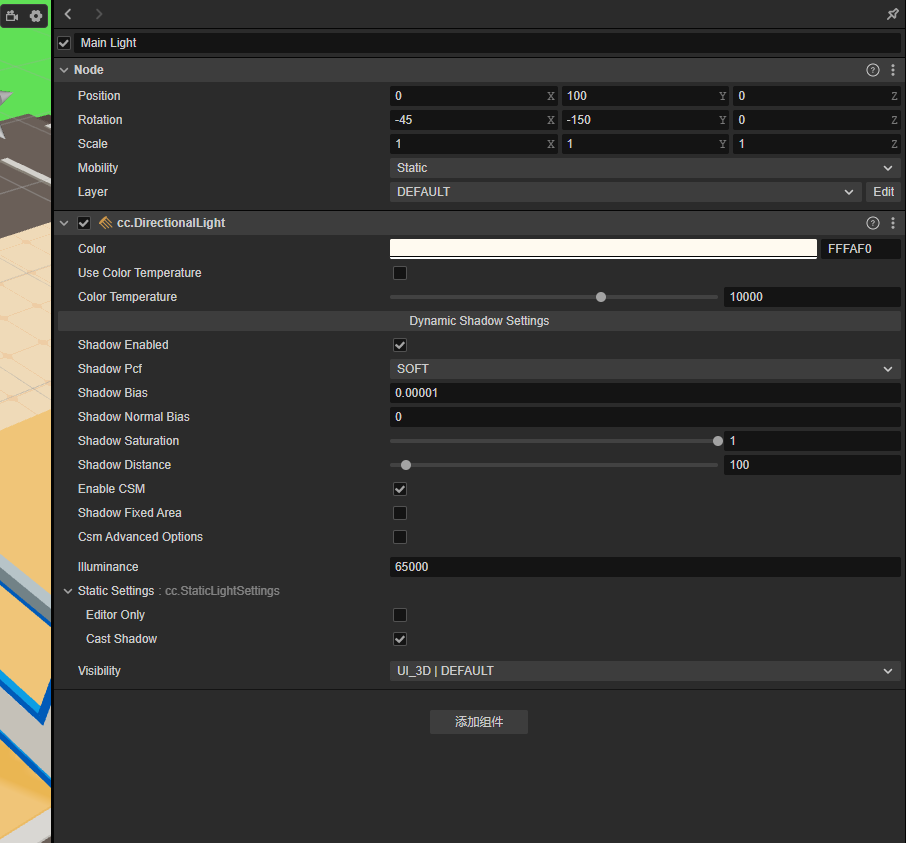The image size is (906, 843).
Task: Click the back navigation arrow
Action: tap(68, 14)
